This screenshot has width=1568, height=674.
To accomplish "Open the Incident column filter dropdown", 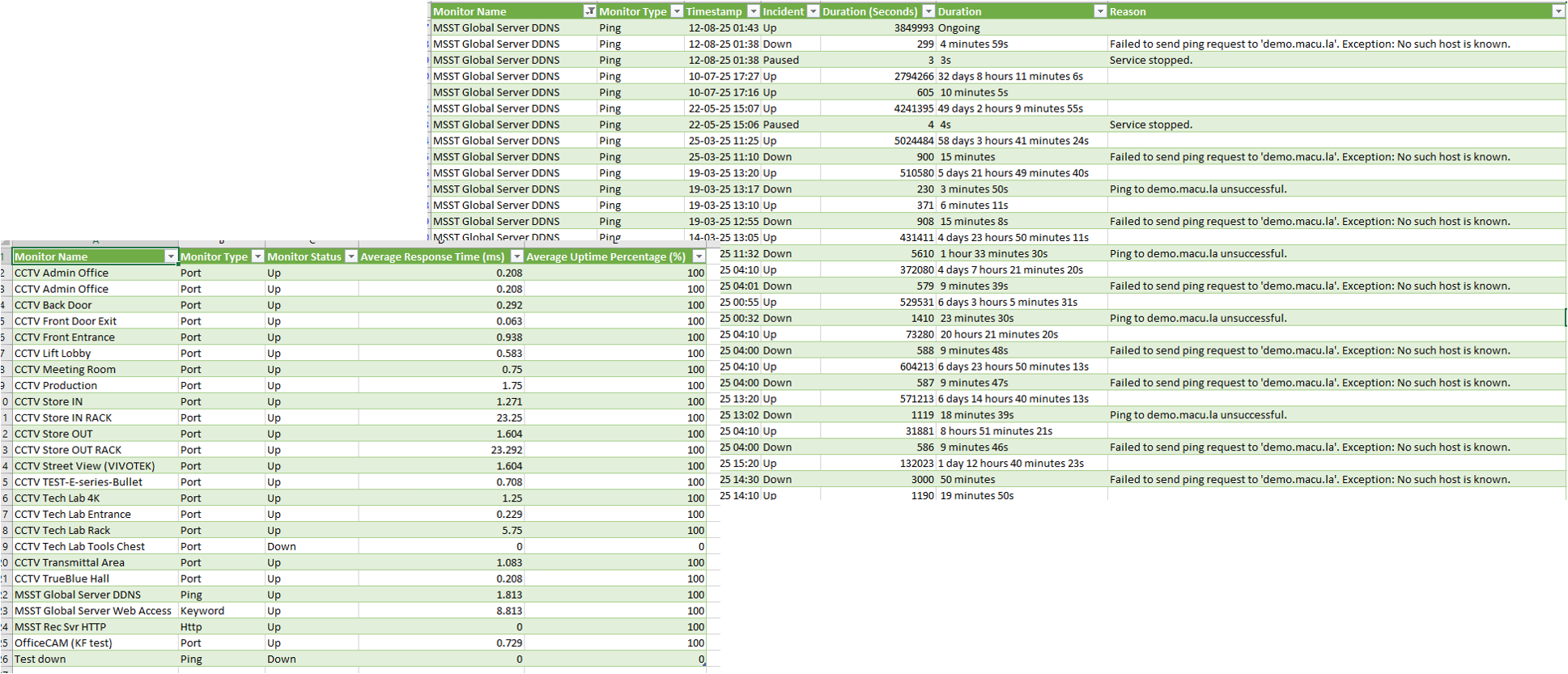I will 813,11.
